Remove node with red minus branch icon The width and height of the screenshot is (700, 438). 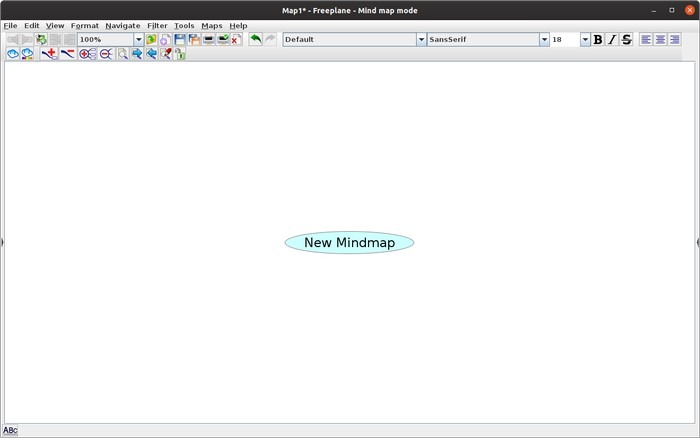pos(67,54)
